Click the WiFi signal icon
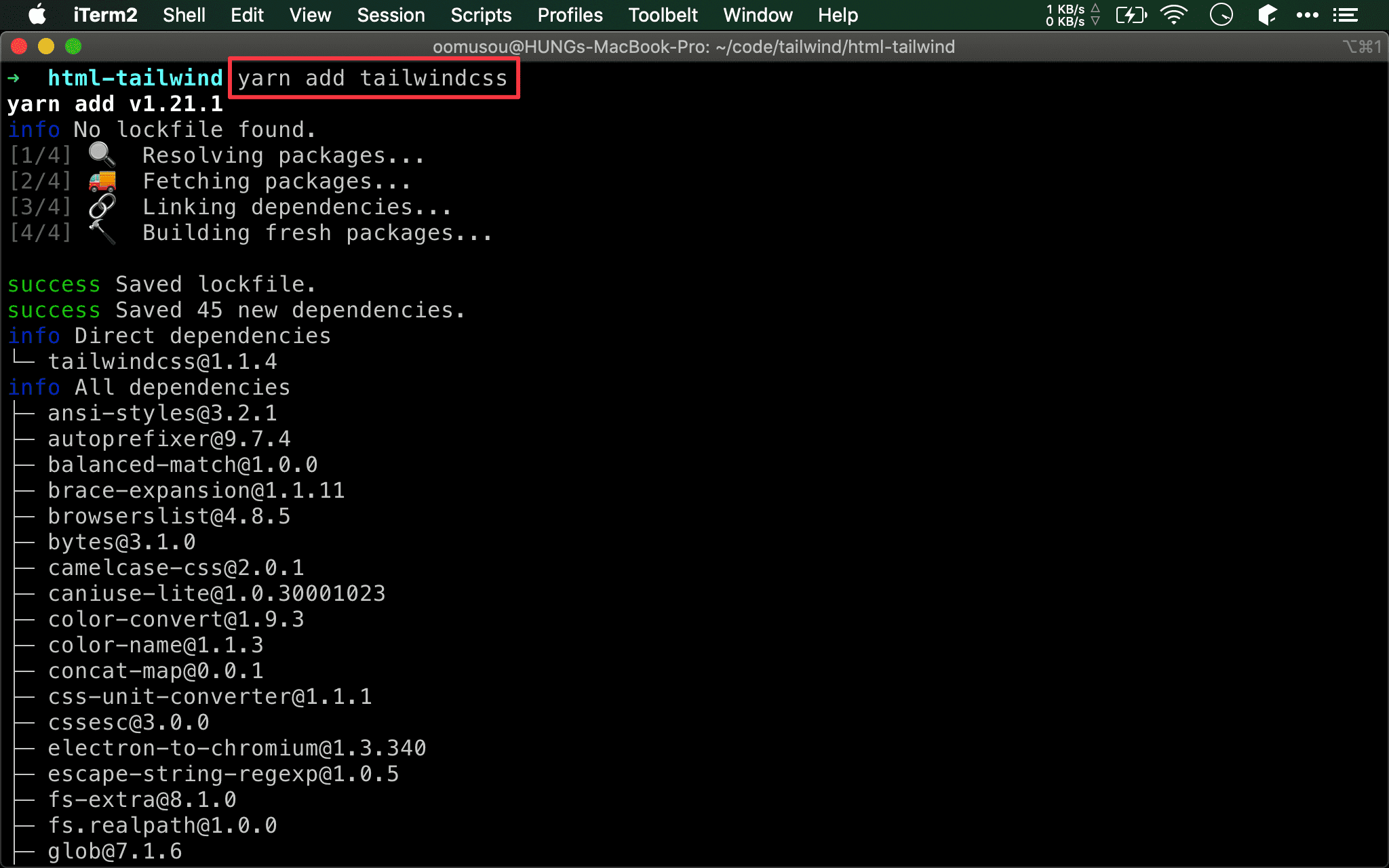 (1175, 14)
